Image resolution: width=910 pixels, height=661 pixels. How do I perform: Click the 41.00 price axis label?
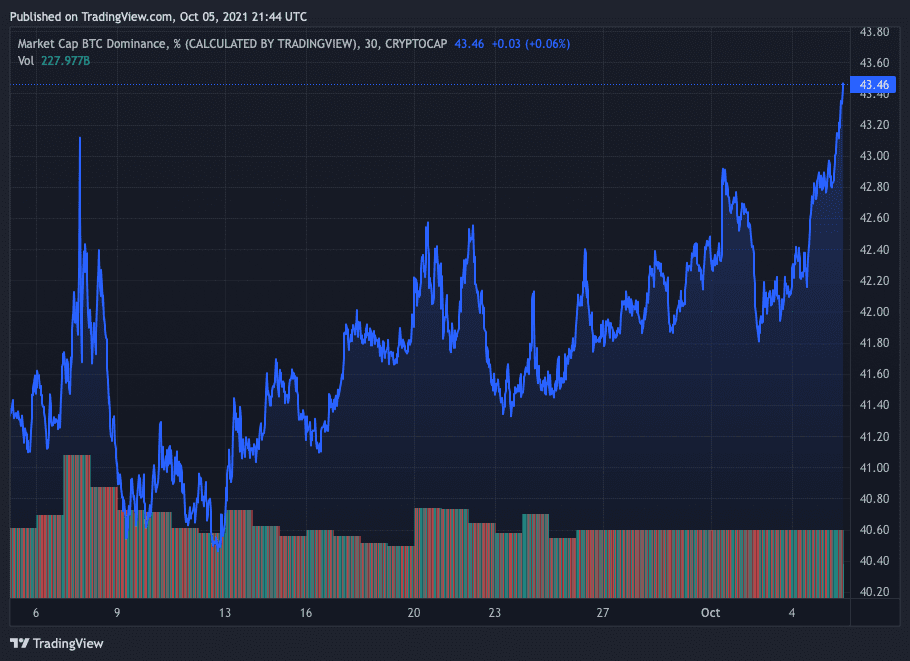coord(875,468)
